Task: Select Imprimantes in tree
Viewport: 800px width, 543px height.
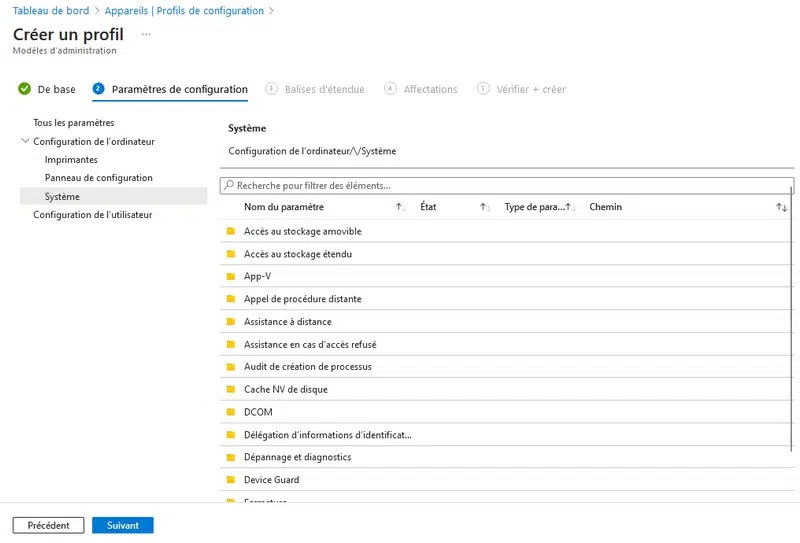Action: (71, 160)
